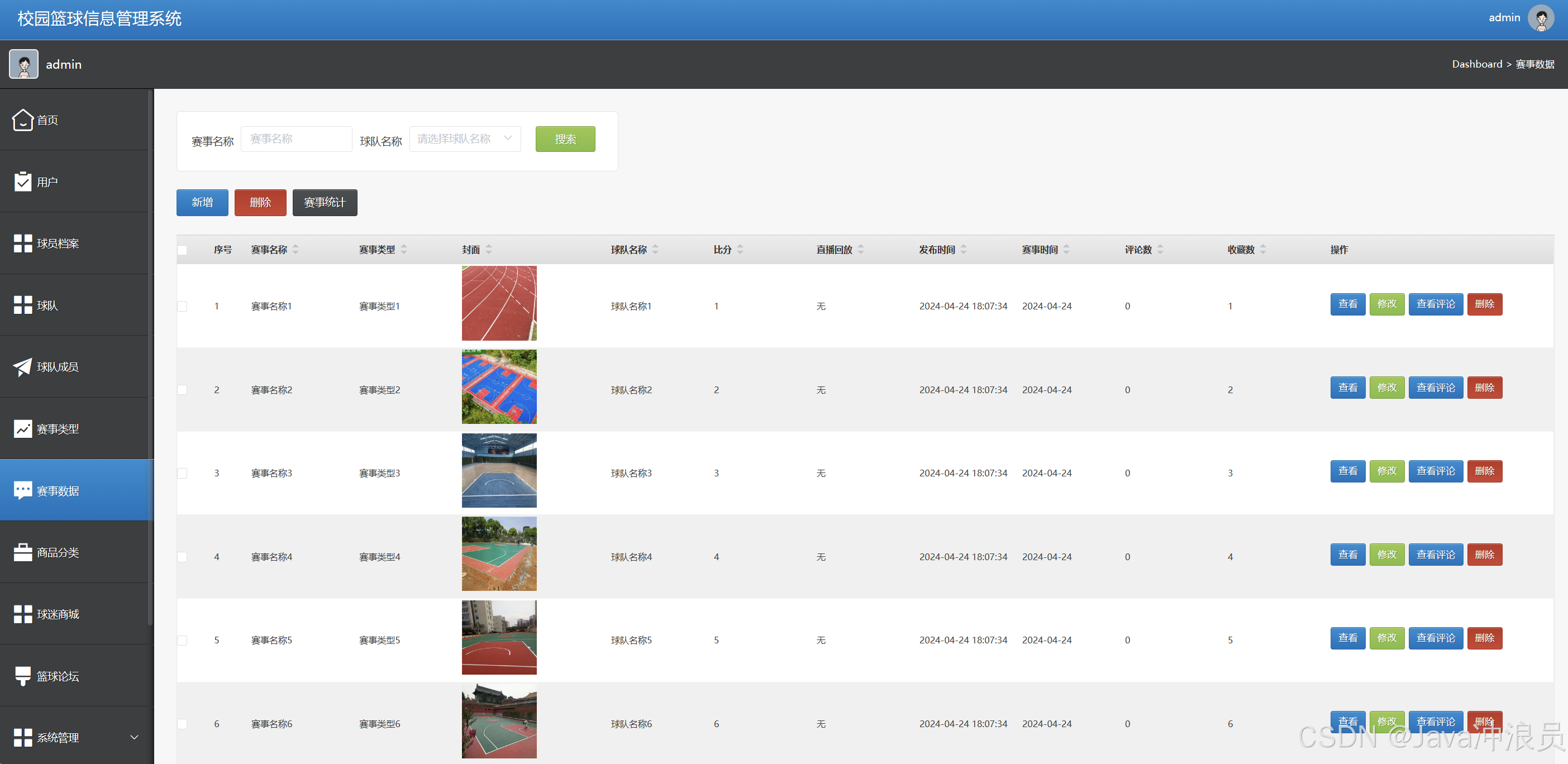Click the sidebar vertical scrollbar
1568x764 pixels.
pyautogui.click(x=150, y=358)
